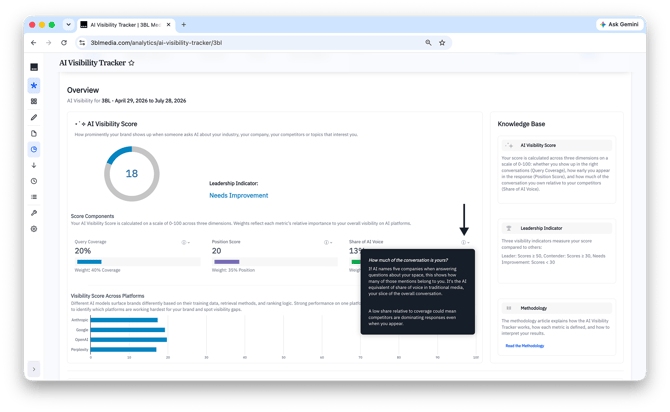The width and height of the screenshot is (670, 412).
Task: Open Share of AI Voice info dropdown
Action: pos(465,242)
